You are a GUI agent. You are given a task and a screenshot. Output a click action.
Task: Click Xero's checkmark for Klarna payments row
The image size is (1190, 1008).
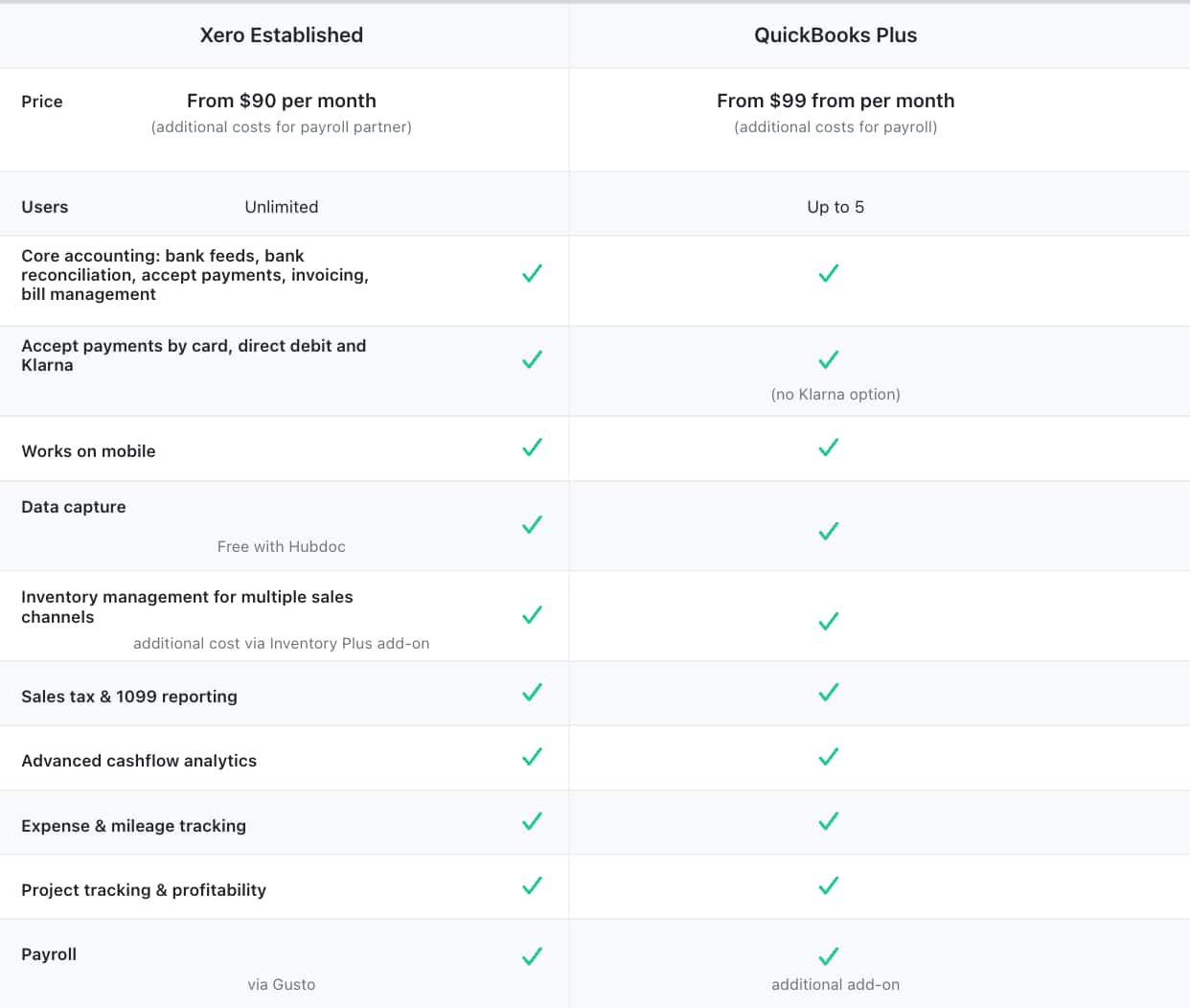(x=532, y=360)
